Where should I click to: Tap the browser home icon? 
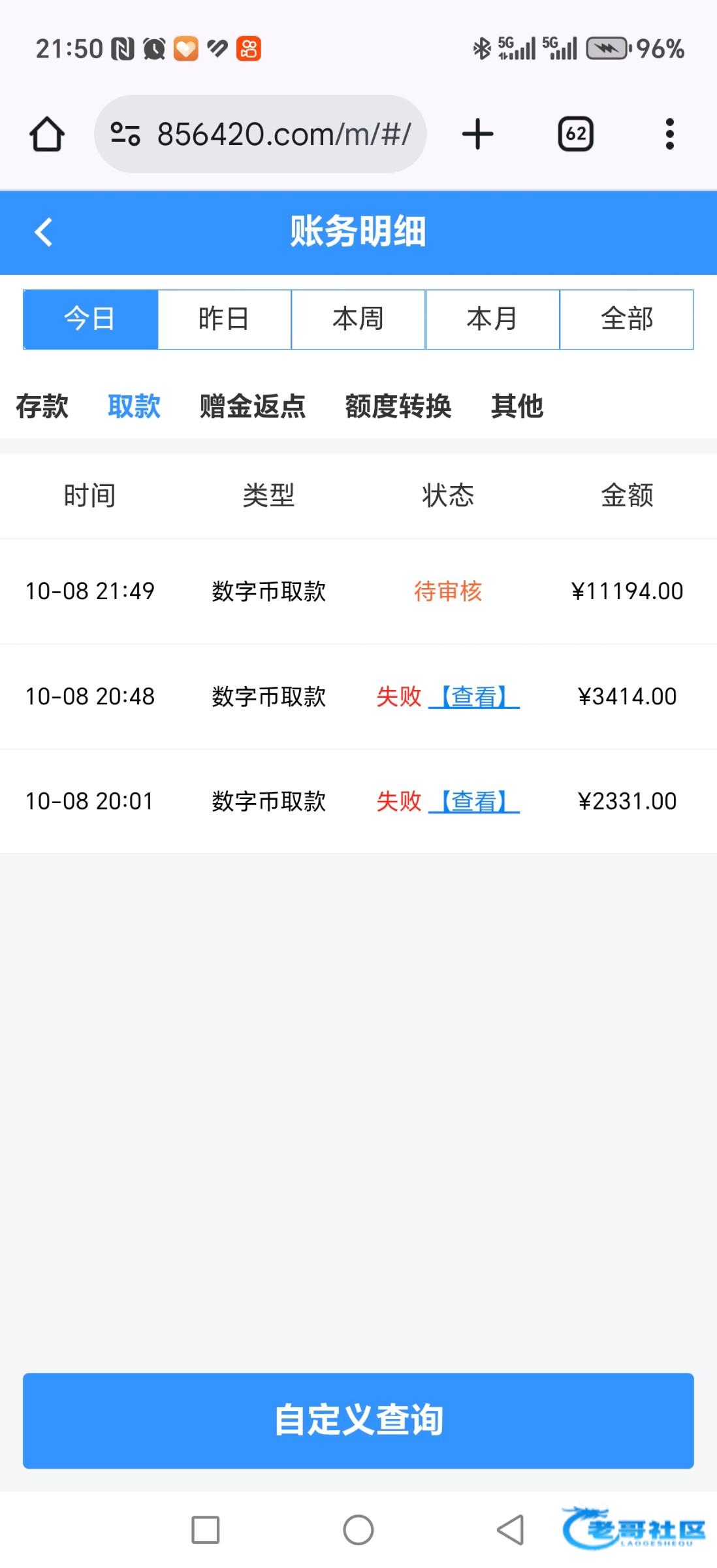tap(47, 135)
